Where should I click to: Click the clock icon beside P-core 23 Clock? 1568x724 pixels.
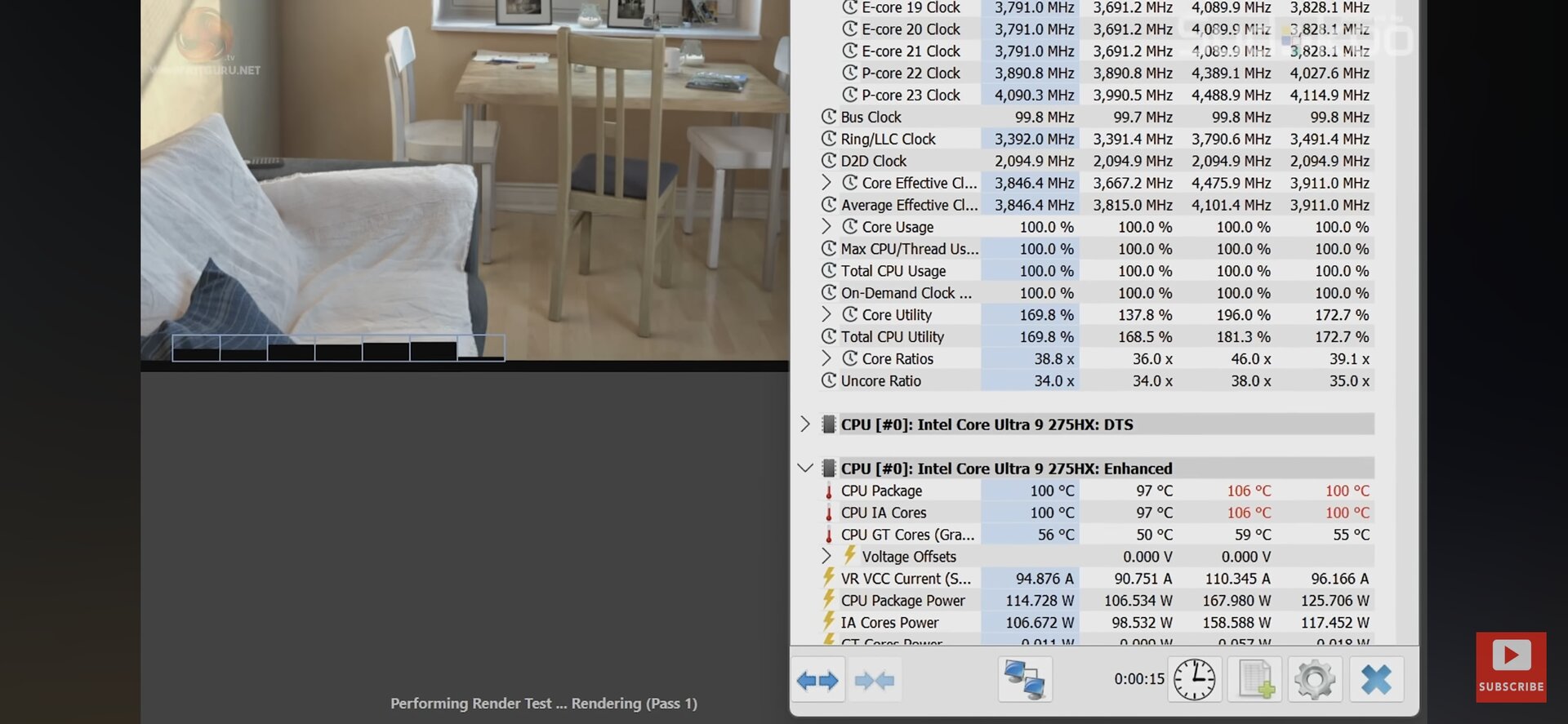(x=849, y=95)
